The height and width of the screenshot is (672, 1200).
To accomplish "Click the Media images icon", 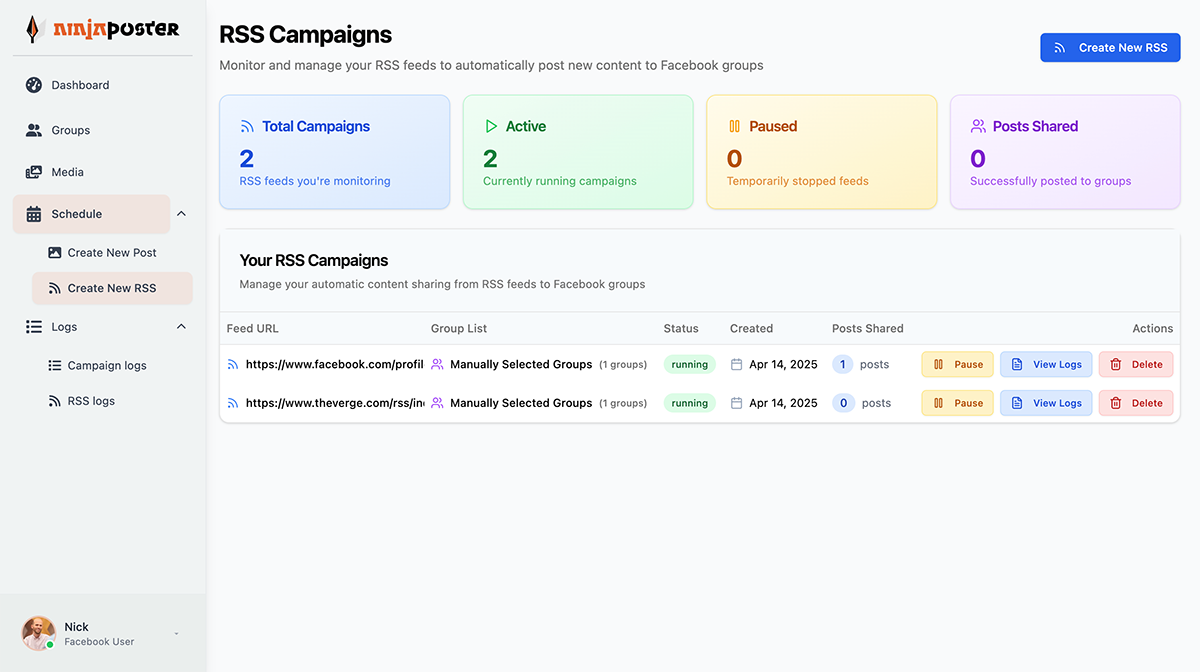I will 34,172.
